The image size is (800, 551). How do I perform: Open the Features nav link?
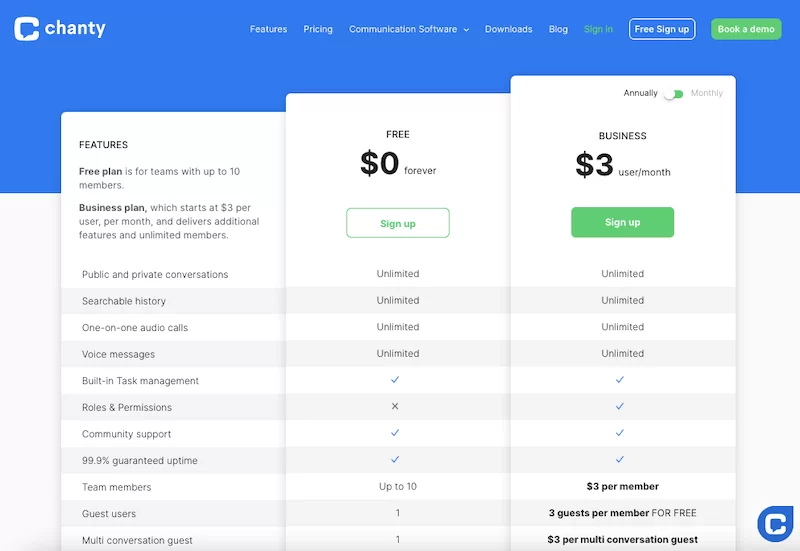click(x=268, y=29)
